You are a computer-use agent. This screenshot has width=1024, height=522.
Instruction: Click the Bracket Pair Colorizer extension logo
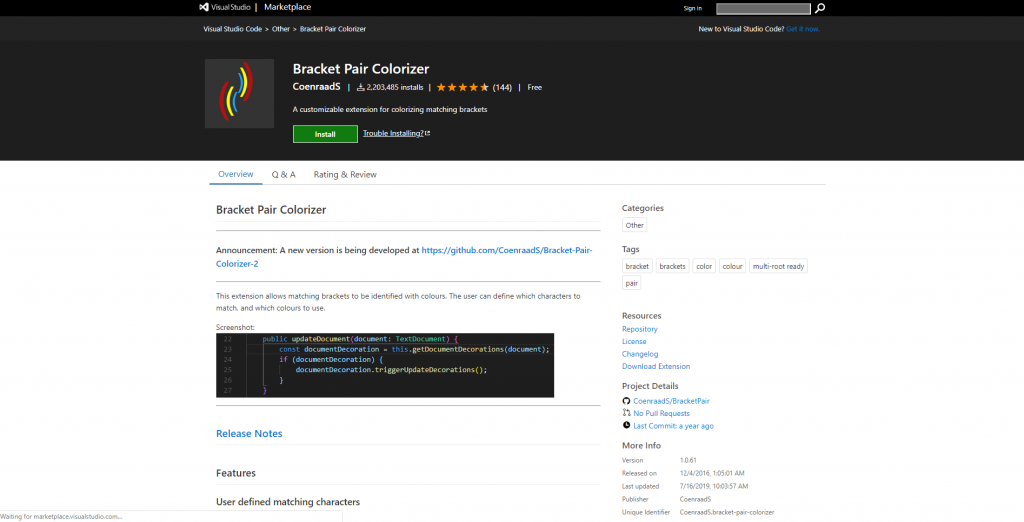239,93
